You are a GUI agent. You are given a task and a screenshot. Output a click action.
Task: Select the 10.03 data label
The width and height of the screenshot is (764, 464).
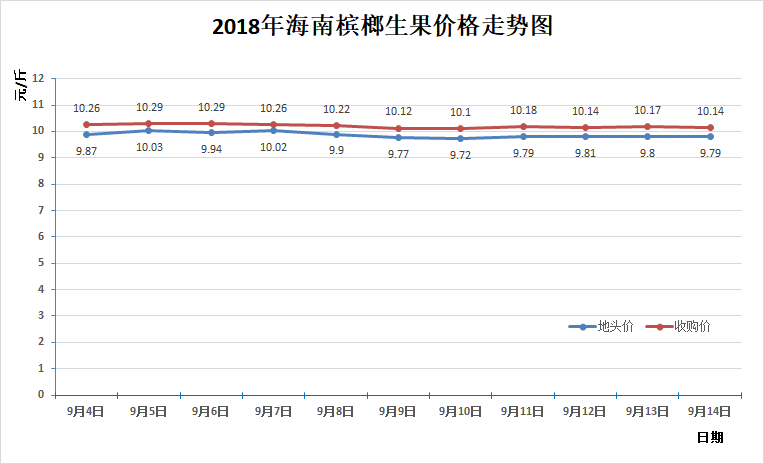pyautogui.click(x=149, y=147)
